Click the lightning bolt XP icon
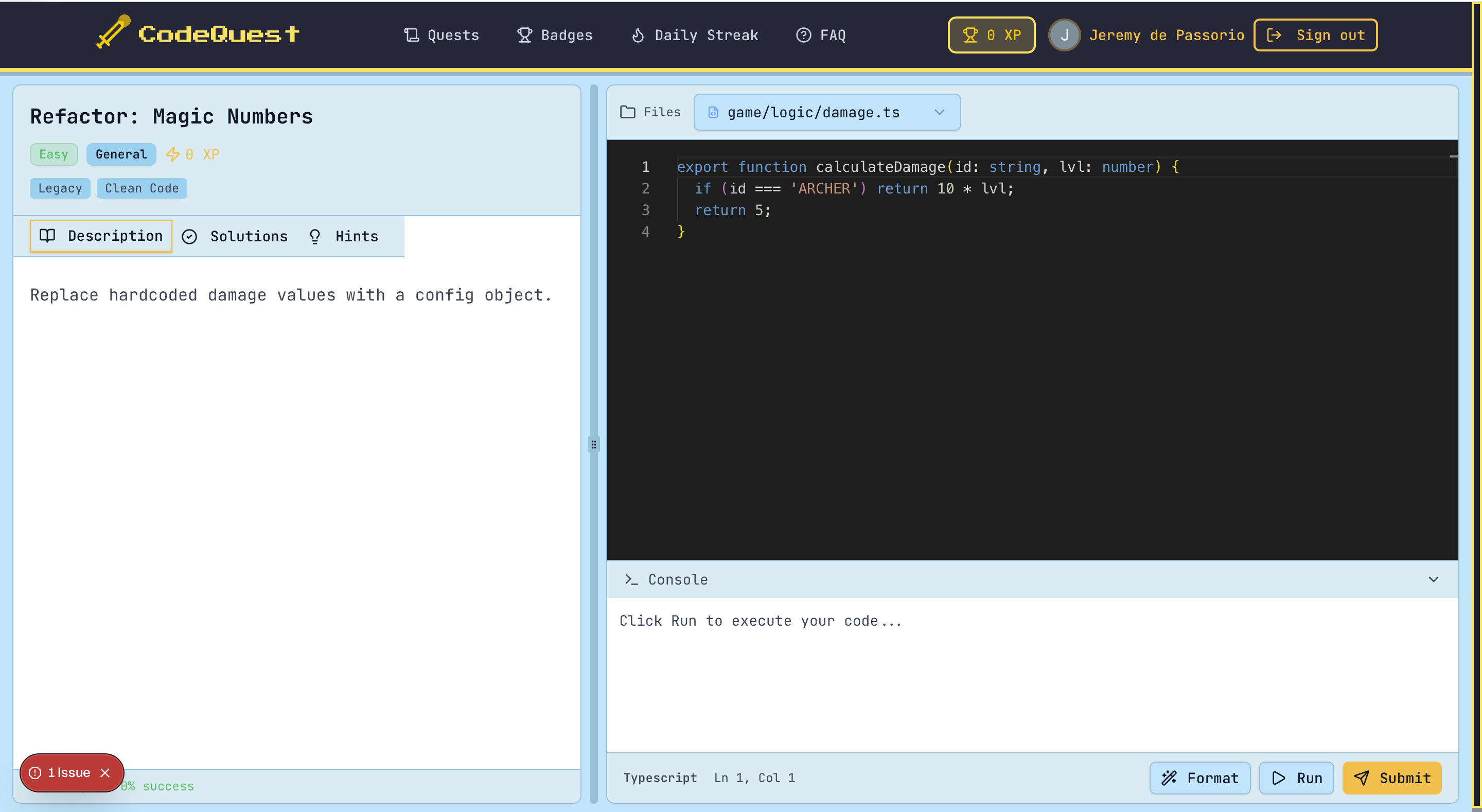Viewport: 1482px width, 812px height. click(172, 154)
